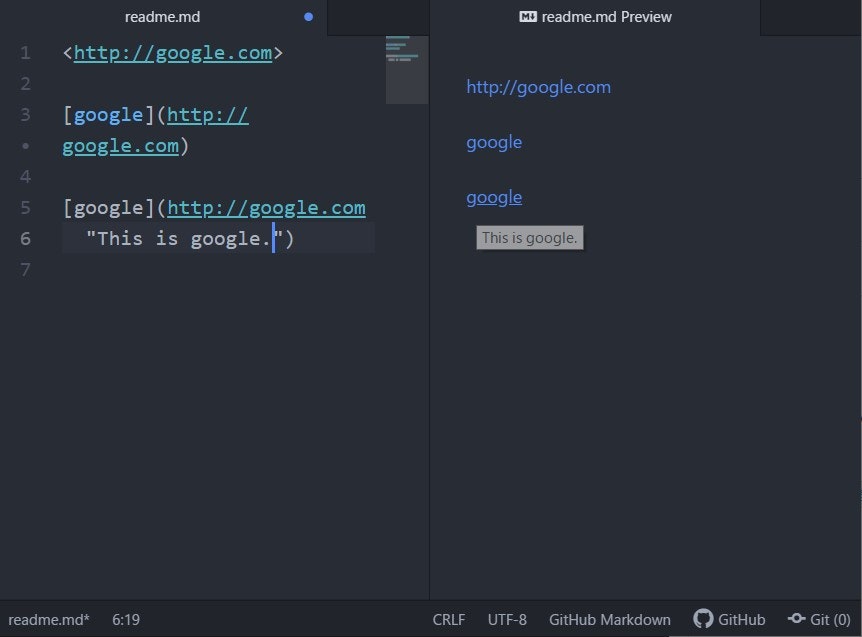Place cursor in <http://google.com> on line 1

(x=173, y=53)
